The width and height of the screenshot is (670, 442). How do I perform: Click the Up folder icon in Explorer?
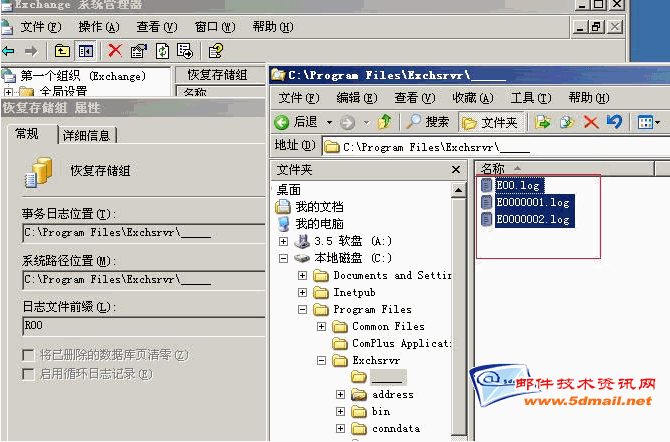point(384,122)
